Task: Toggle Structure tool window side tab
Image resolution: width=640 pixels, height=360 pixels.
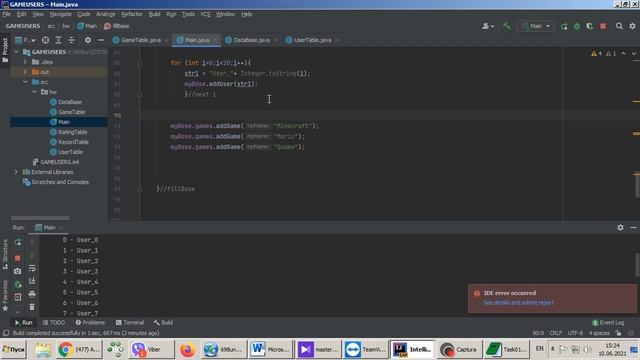Action: (x=5, y=254)
